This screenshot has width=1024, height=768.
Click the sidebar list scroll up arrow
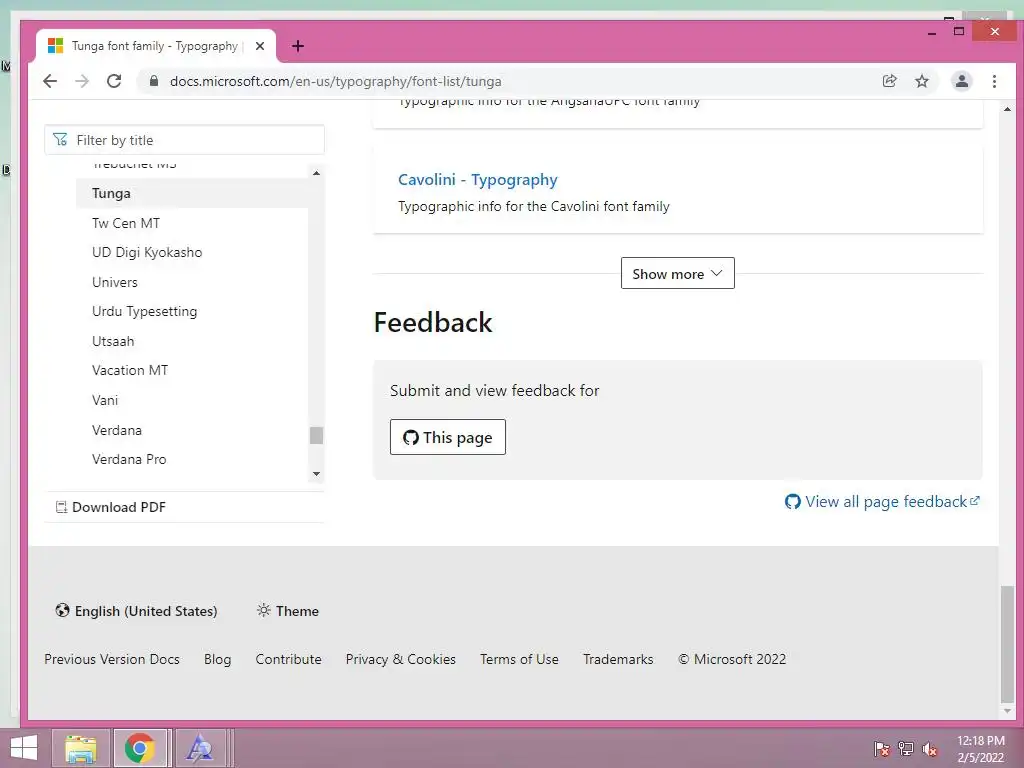pos(316,173)
